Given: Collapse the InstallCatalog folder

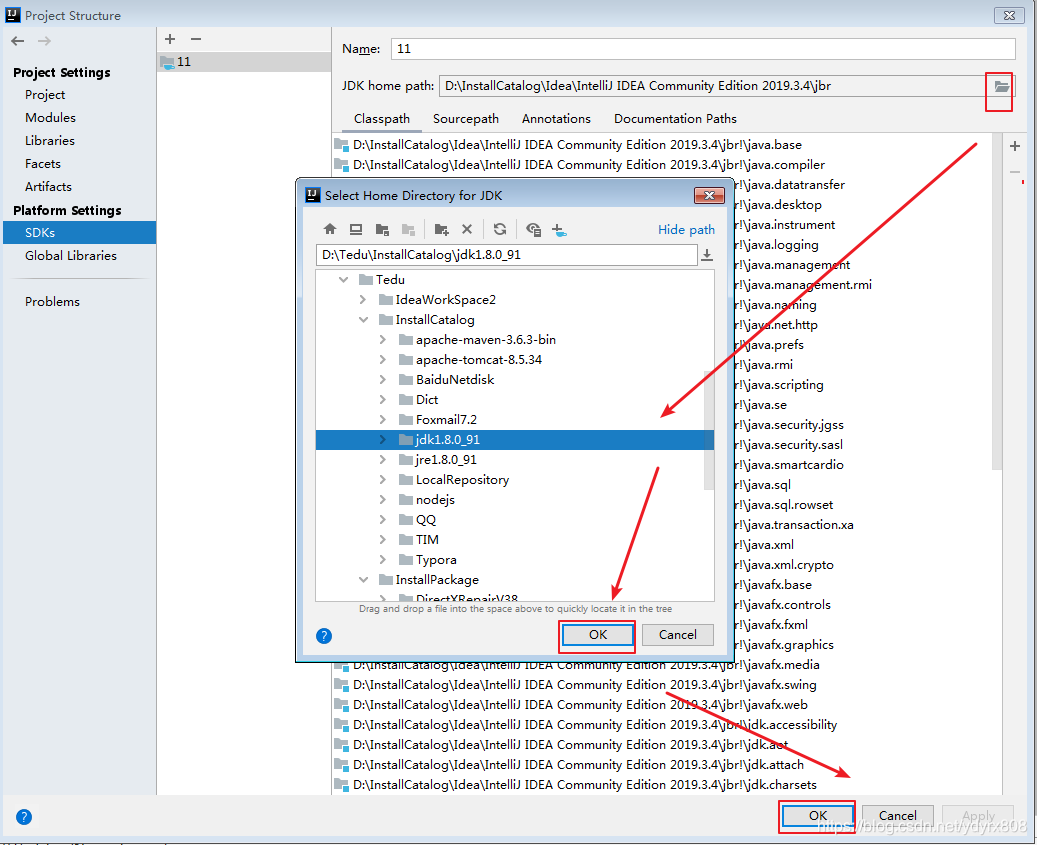Looking at the screenshot, I should 363,320.
